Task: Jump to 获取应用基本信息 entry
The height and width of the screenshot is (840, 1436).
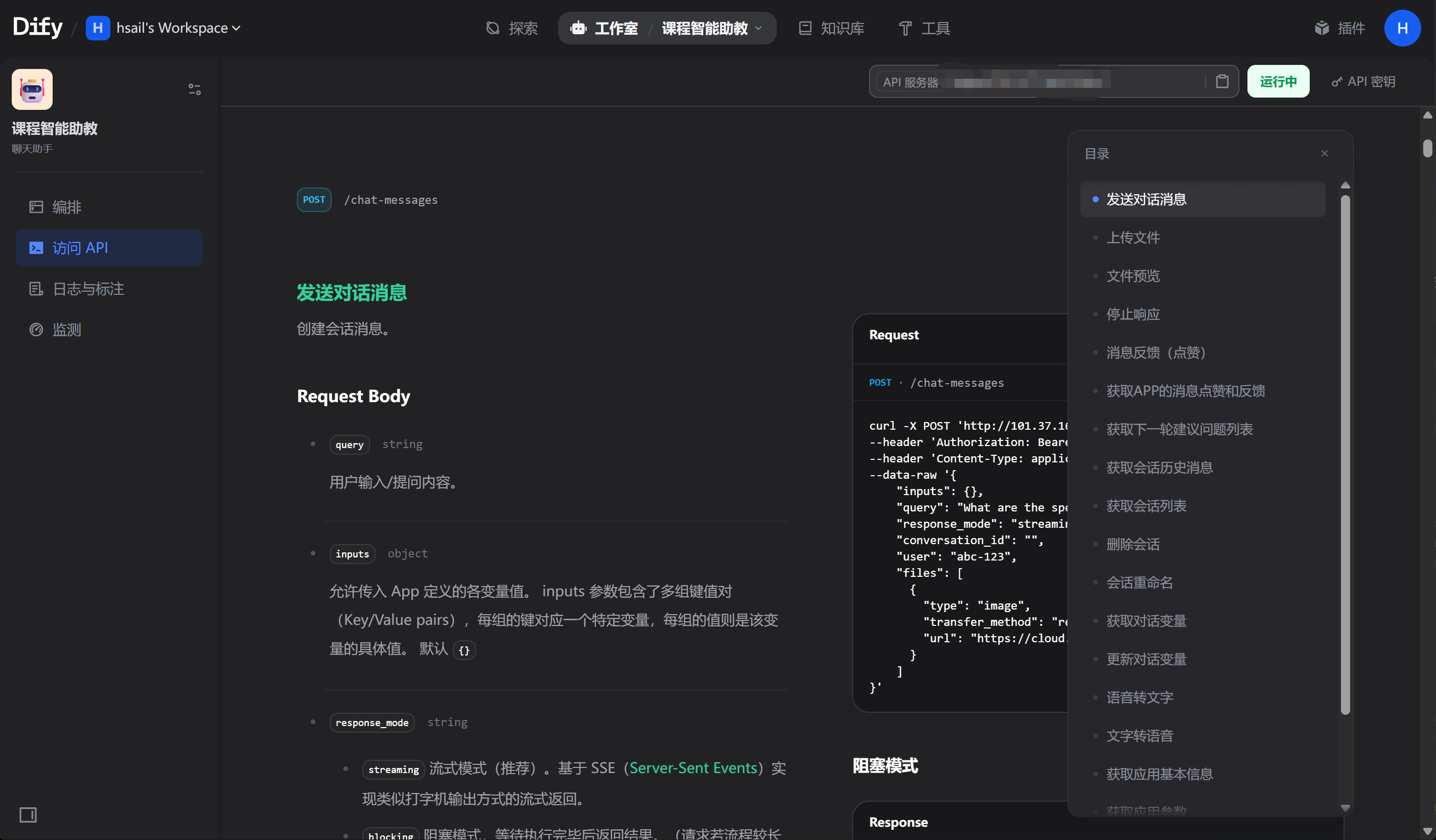Action: [x=1202, y=774]
